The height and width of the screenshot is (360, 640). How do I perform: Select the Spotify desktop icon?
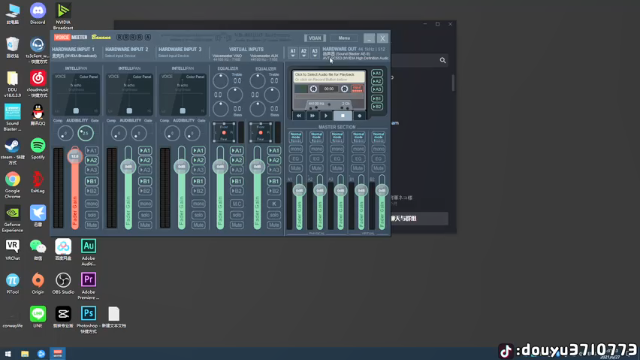click(x=38, y=149)
